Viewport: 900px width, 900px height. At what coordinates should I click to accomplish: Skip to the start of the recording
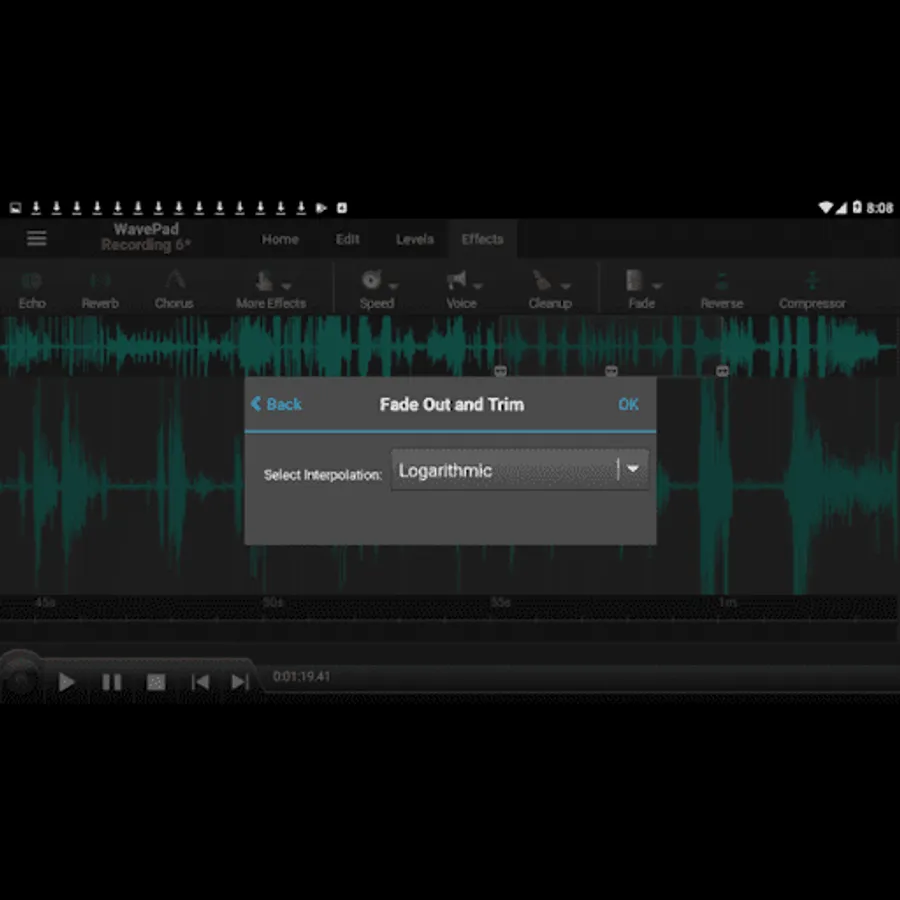[x=200, y=681]
